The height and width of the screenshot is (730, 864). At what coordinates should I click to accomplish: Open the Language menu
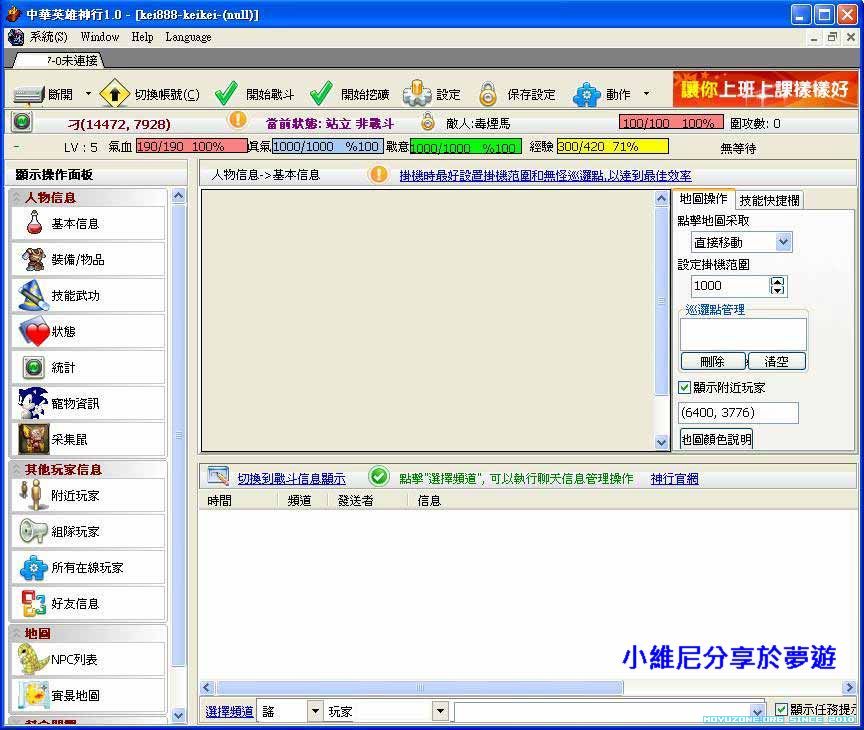coord(188,37)
